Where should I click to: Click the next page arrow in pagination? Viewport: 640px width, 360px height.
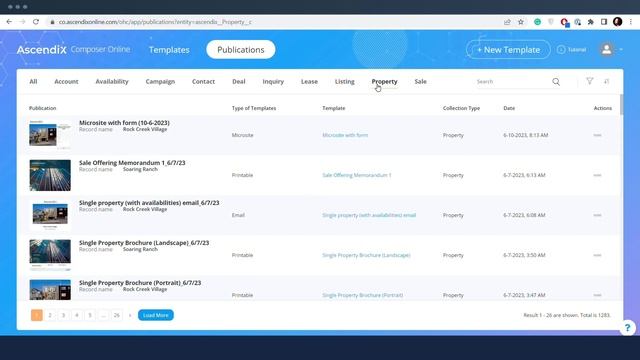click(x=130, y=315)
